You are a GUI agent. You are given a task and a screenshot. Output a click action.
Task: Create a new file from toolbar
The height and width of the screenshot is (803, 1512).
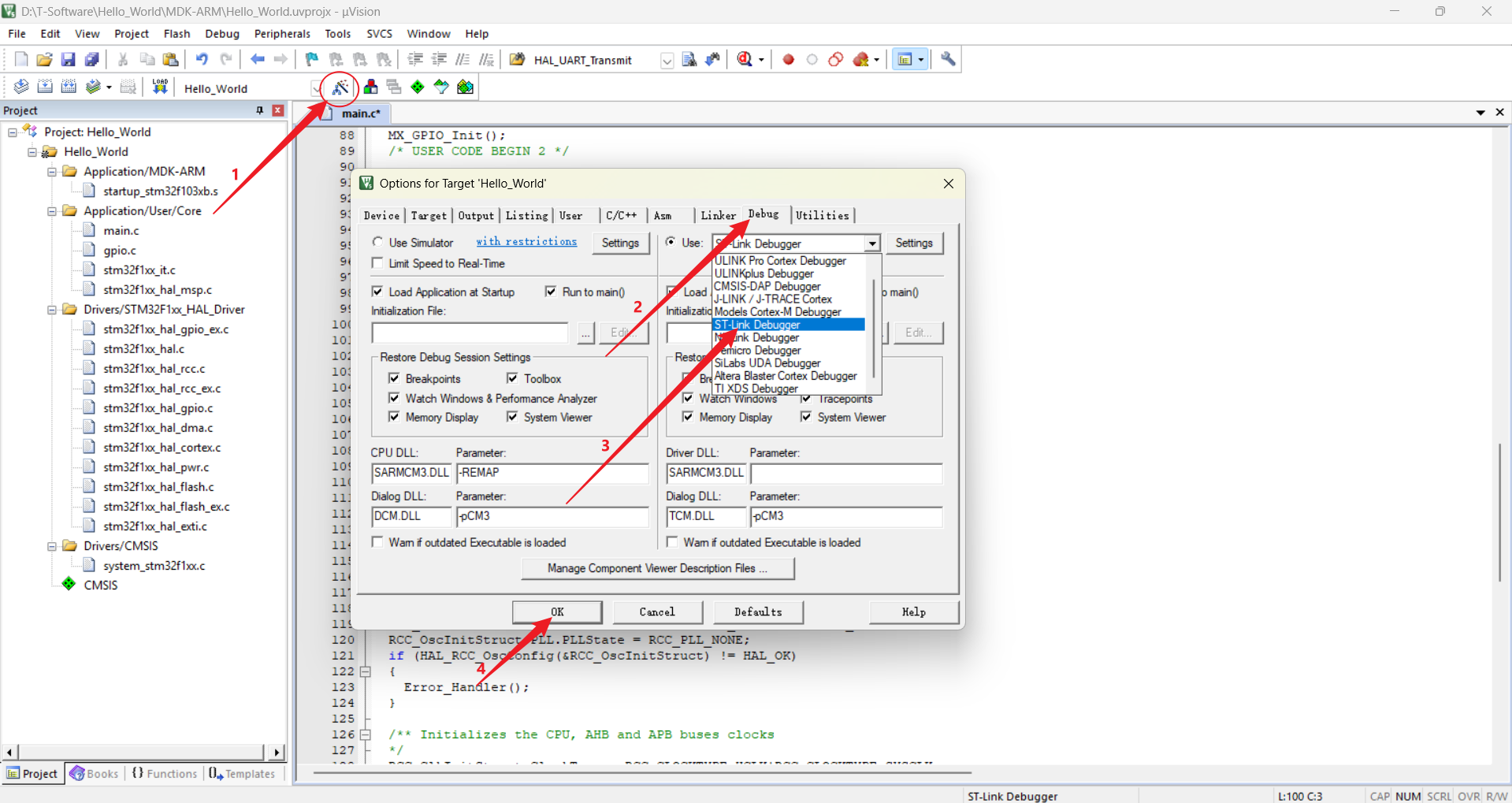coord(21,60)
